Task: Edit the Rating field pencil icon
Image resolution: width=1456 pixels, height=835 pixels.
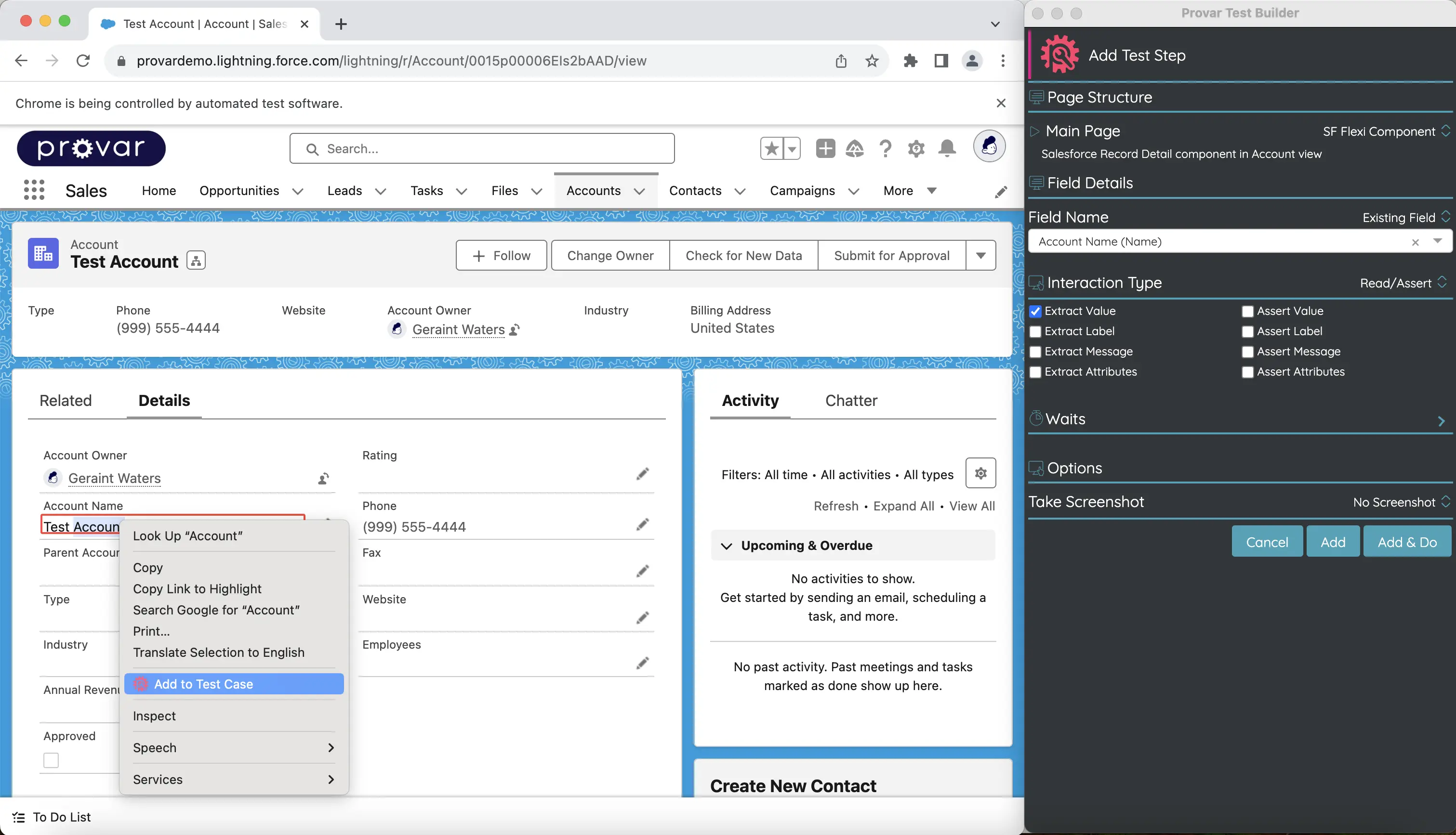Action: point(642,474)
